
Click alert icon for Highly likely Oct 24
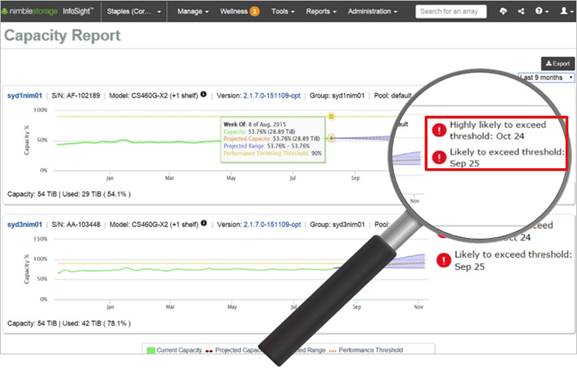(439, 130)
